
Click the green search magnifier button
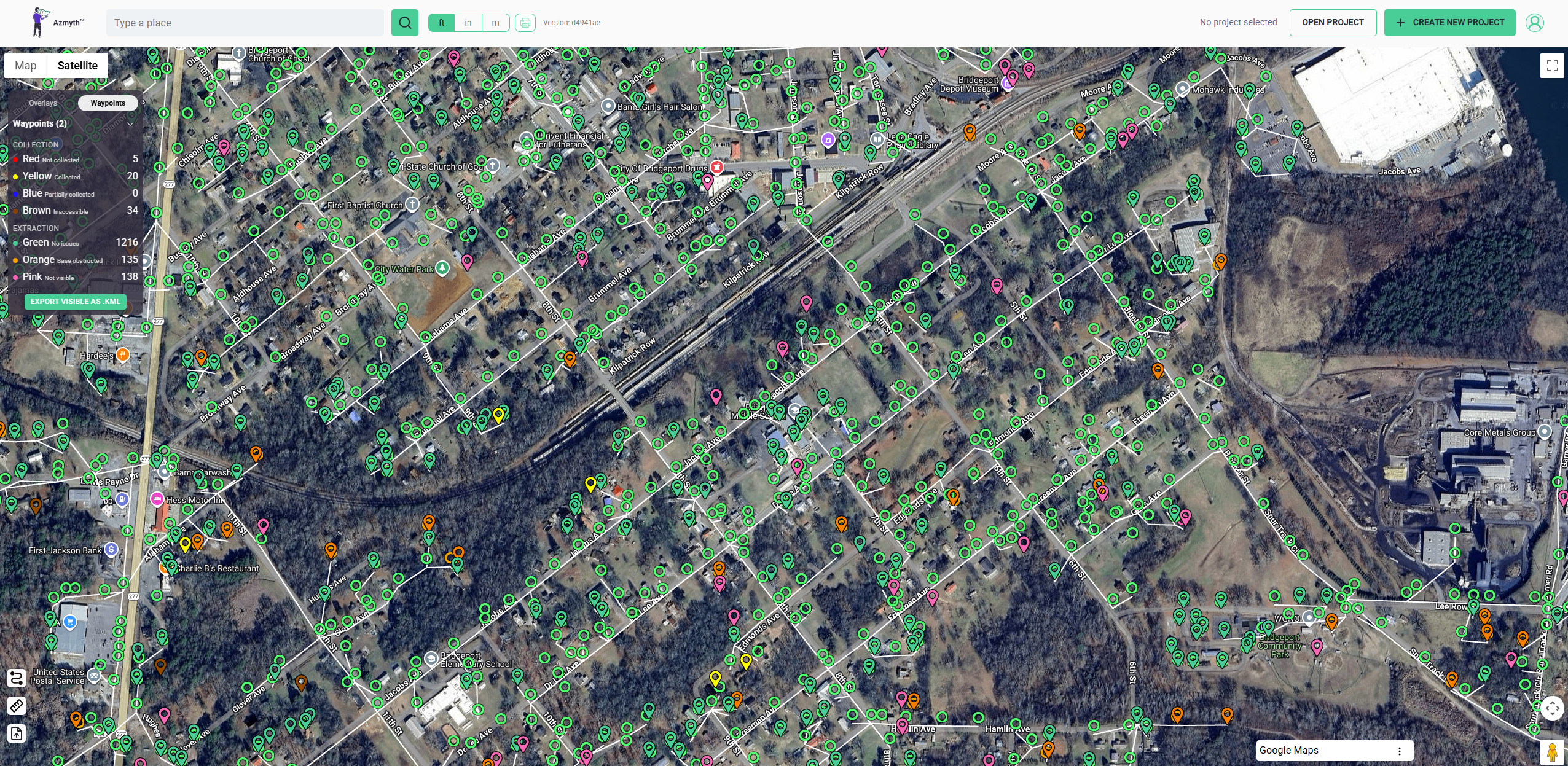tap(405, 23)
